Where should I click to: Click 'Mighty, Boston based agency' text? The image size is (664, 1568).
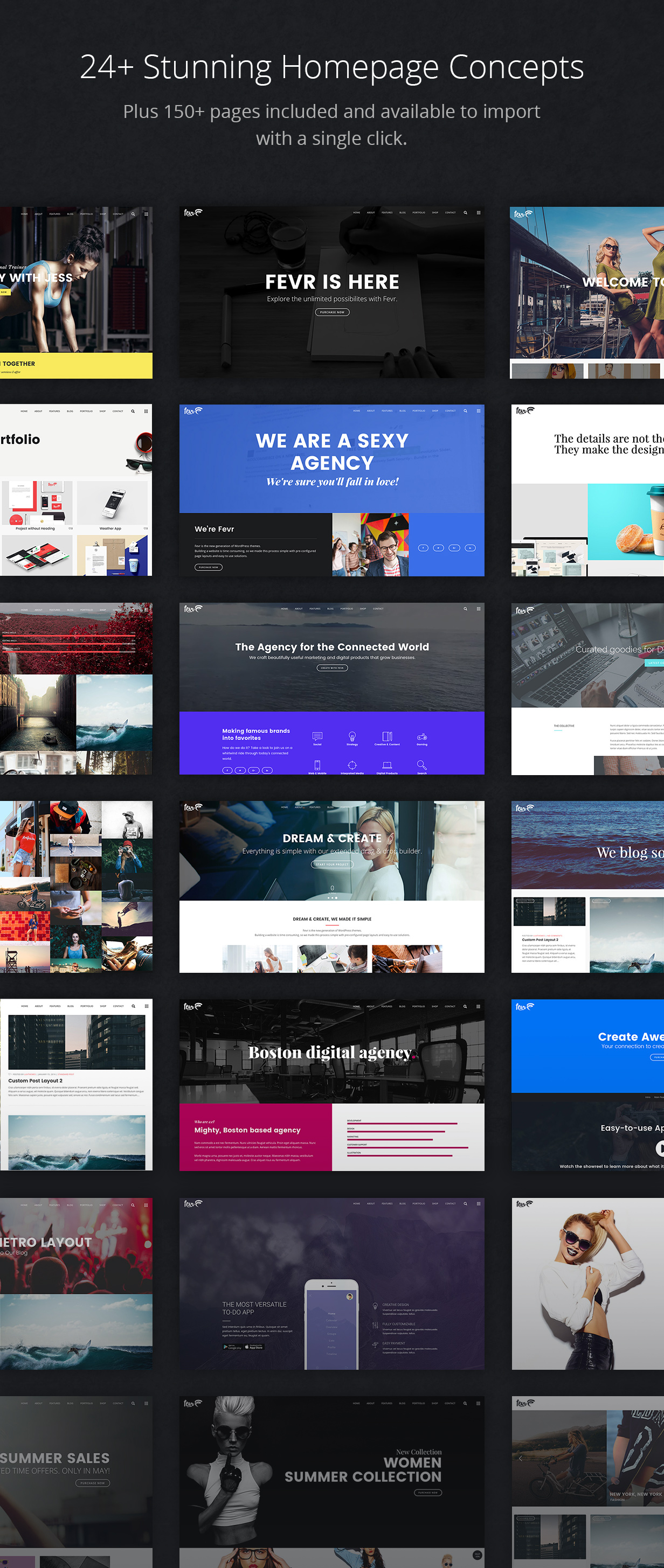247,1130
